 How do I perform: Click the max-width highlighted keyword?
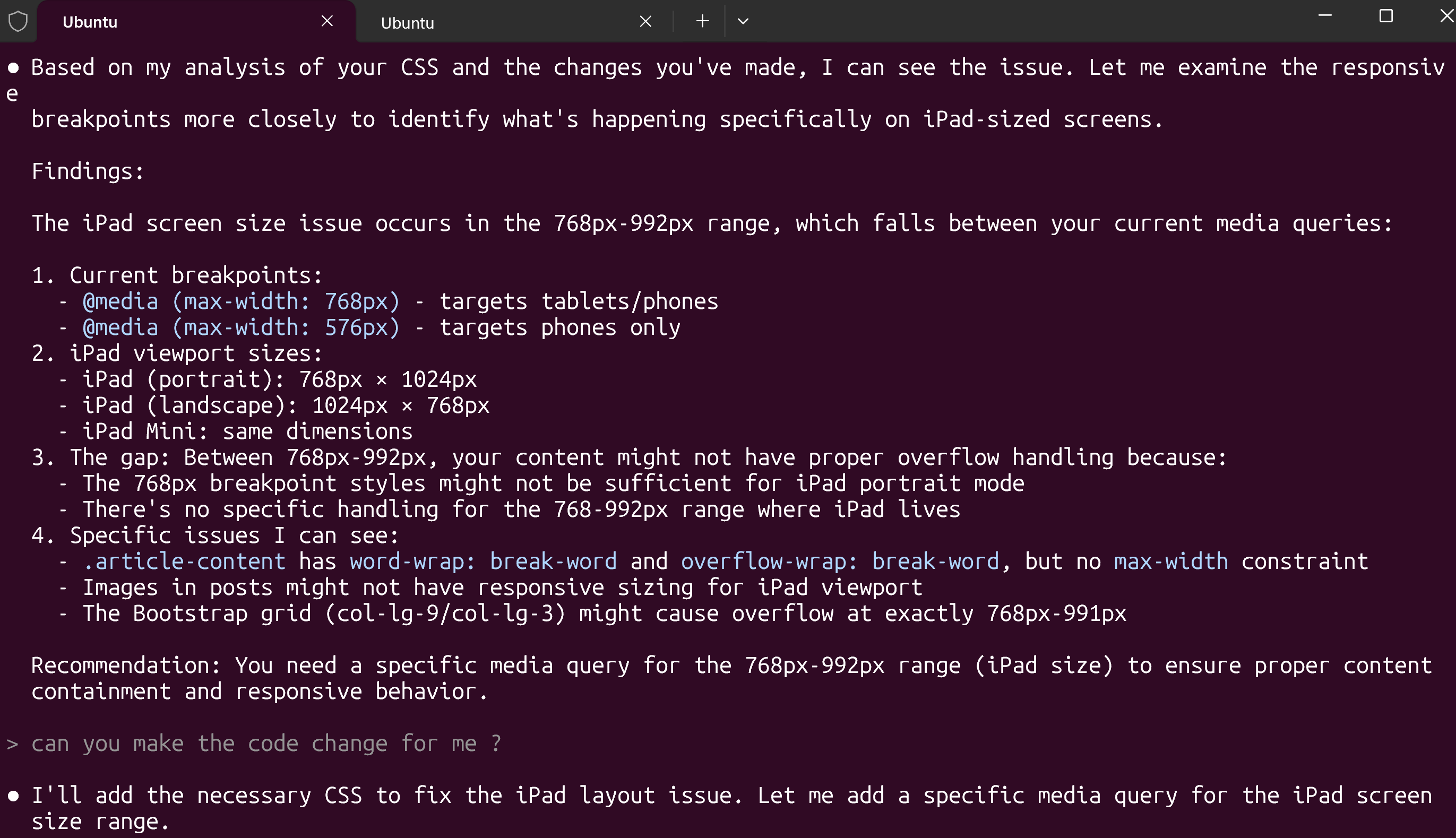(x=1170, y=561)
